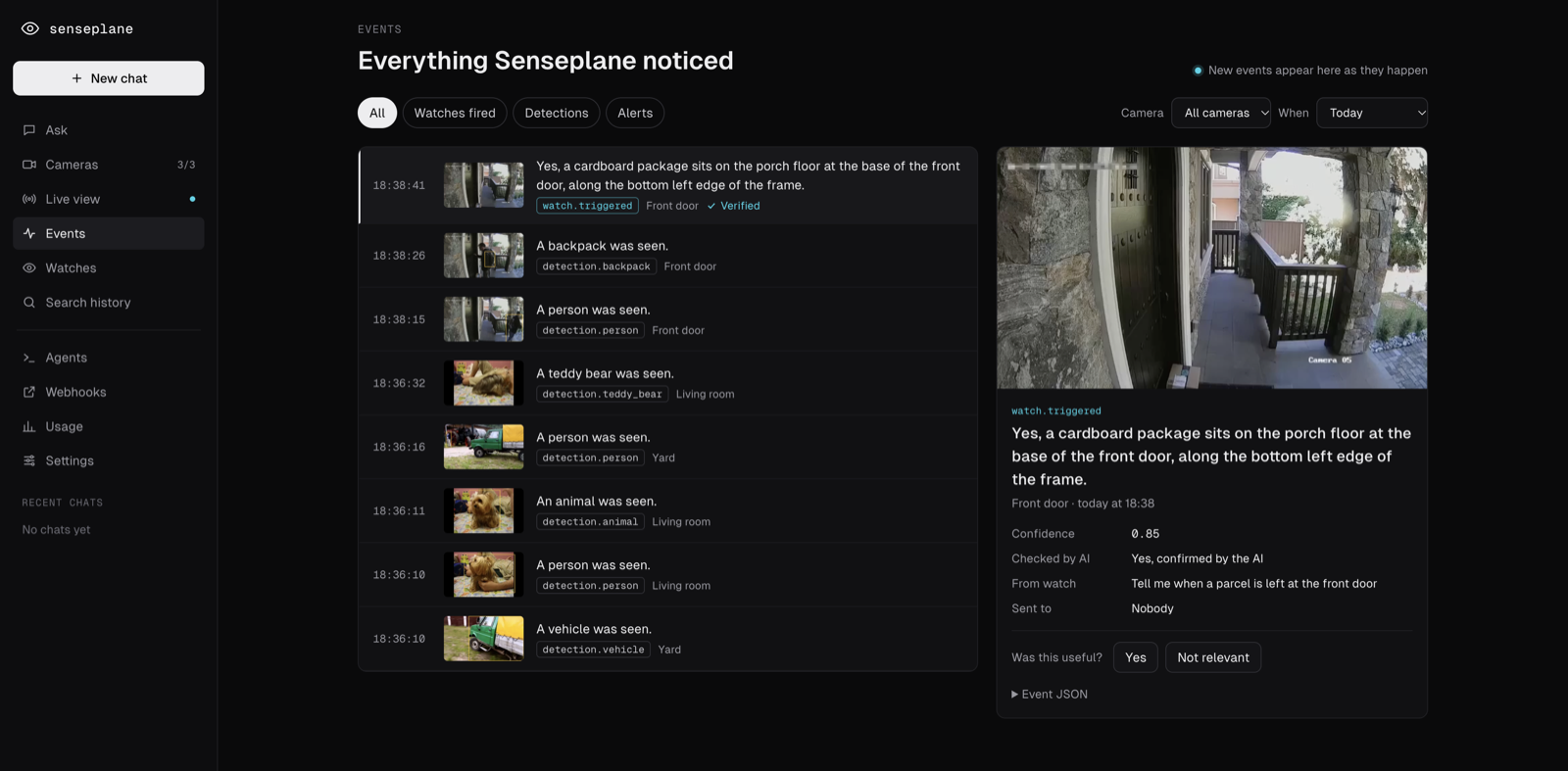Filter events by Watches fired
Image resolution: width=1568 pixels, height=771 pixels.
pyautogui.click(x=455, y=113)
